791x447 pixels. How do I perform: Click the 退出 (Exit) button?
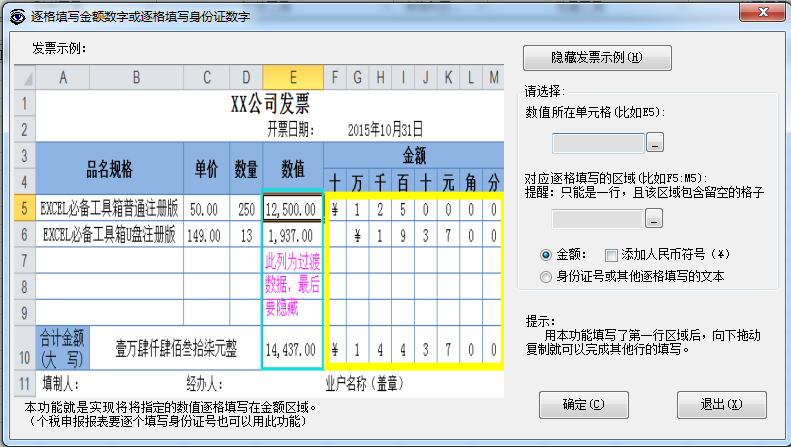pos(720,404)
